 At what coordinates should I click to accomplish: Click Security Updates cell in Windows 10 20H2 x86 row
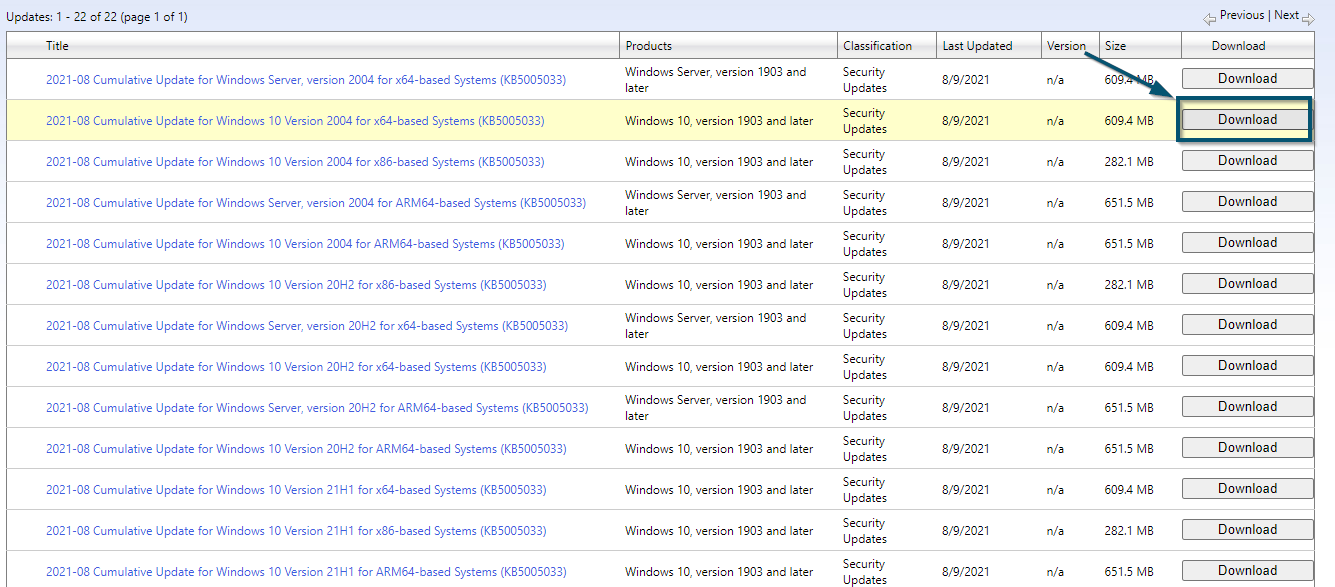[865, 285]
